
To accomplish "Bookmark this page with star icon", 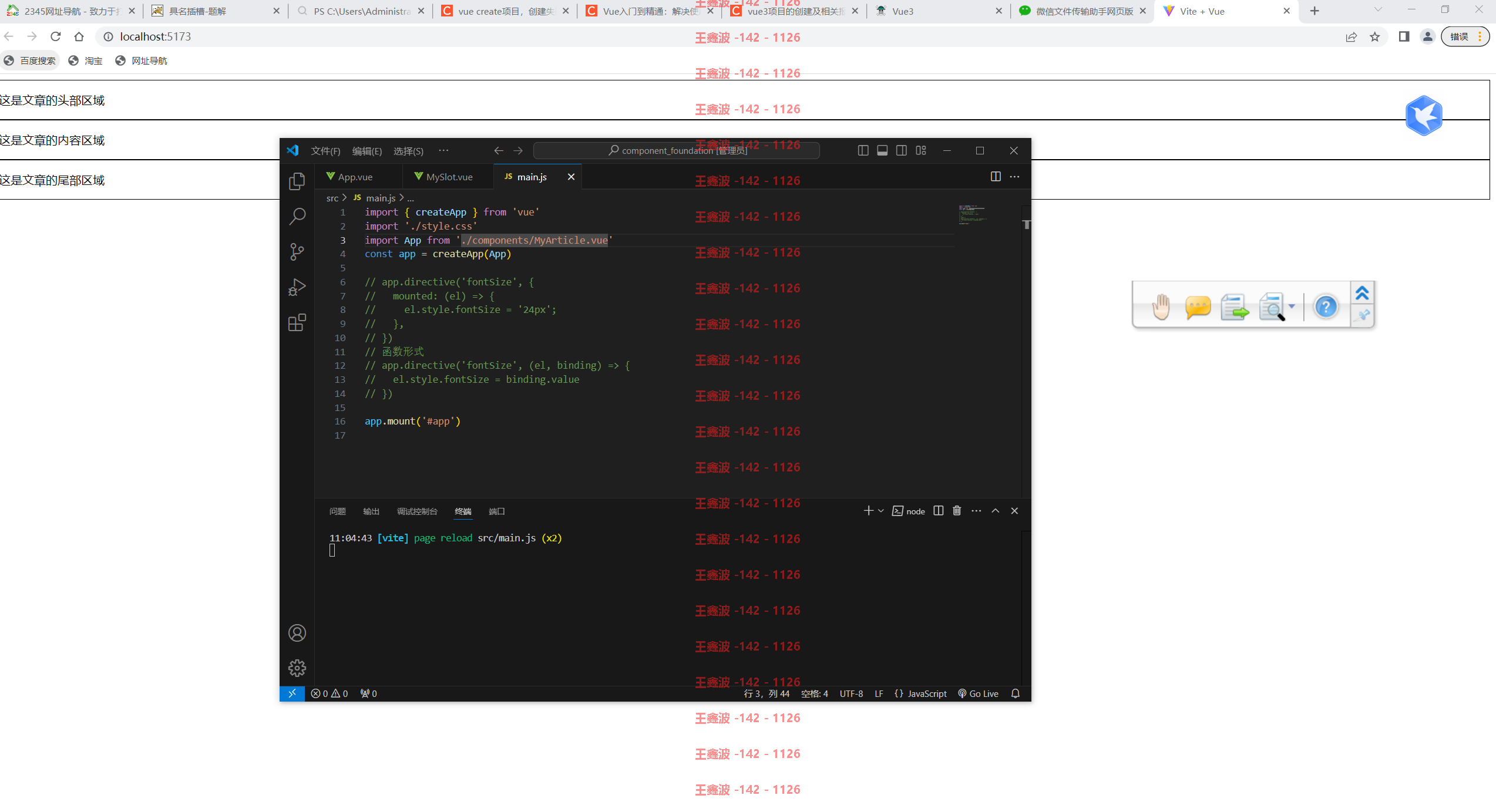I will click(x=1375, y=37).
